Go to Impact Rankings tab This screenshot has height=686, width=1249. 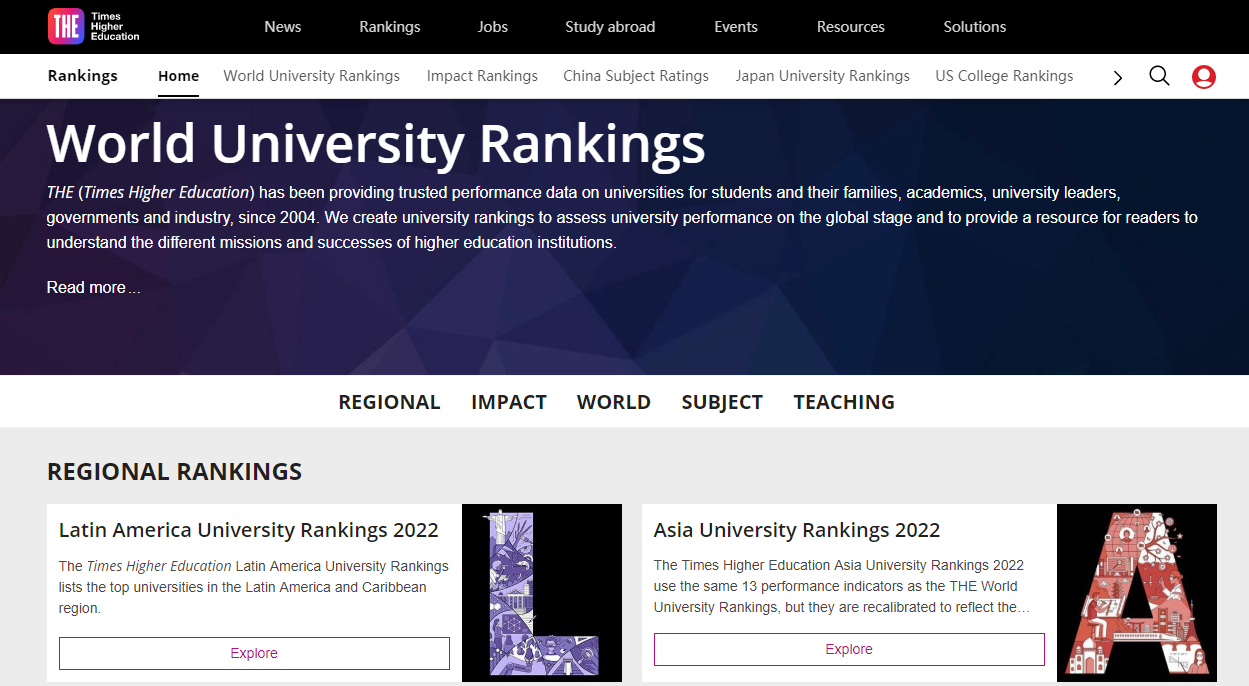tap(482, 76)
